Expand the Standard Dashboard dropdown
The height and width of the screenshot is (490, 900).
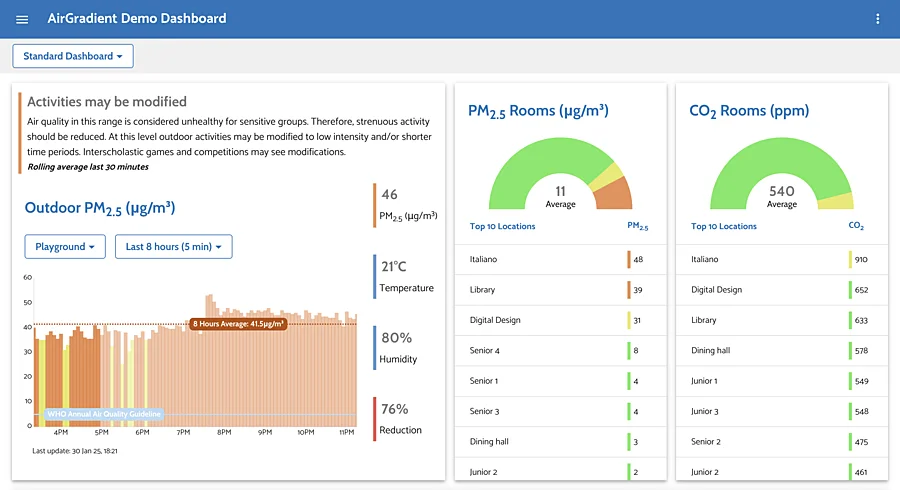point(73,56)
